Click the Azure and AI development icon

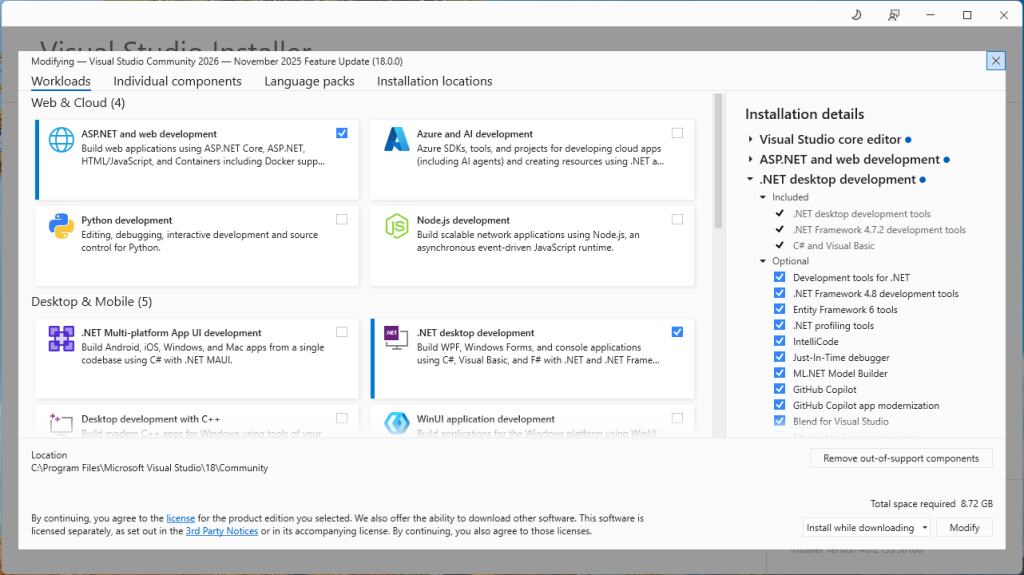click(x=396, y=140)
